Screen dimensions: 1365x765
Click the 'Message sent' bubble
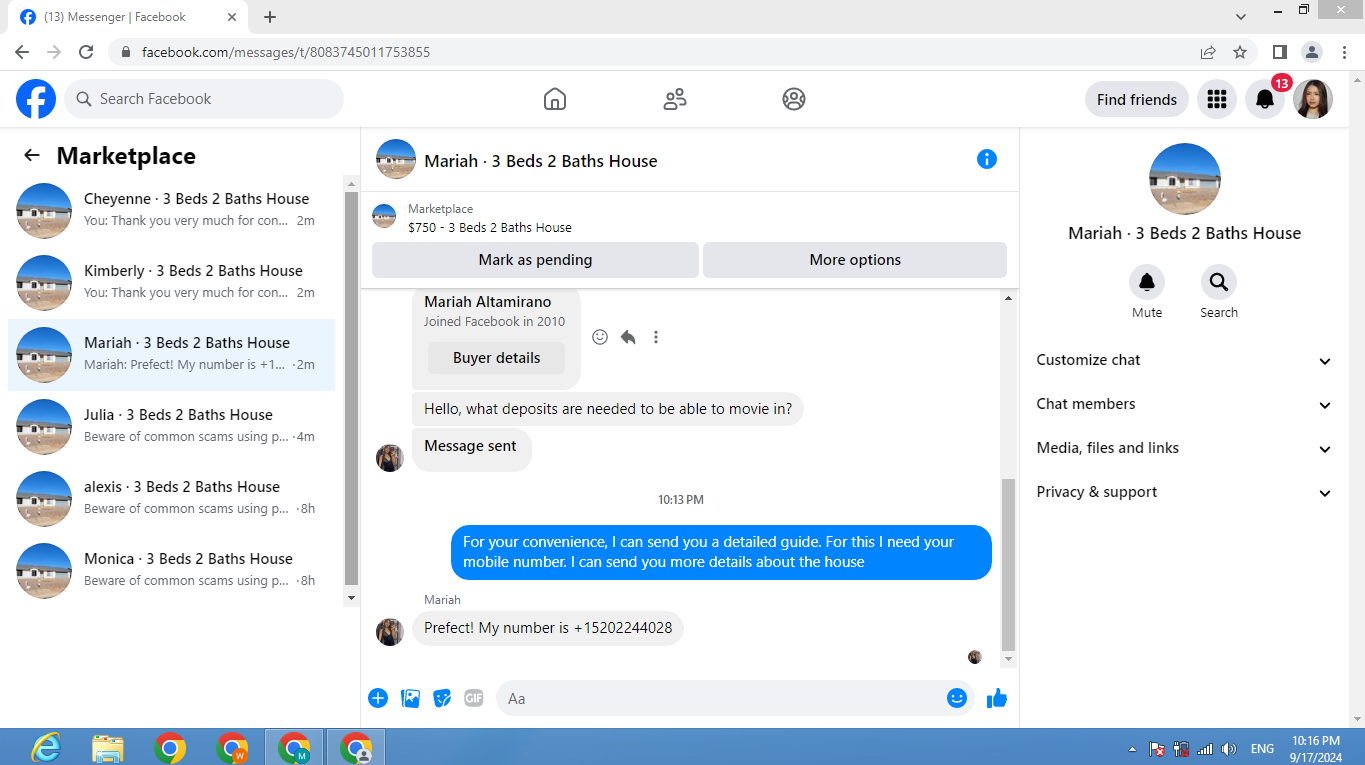click(471, 450)
